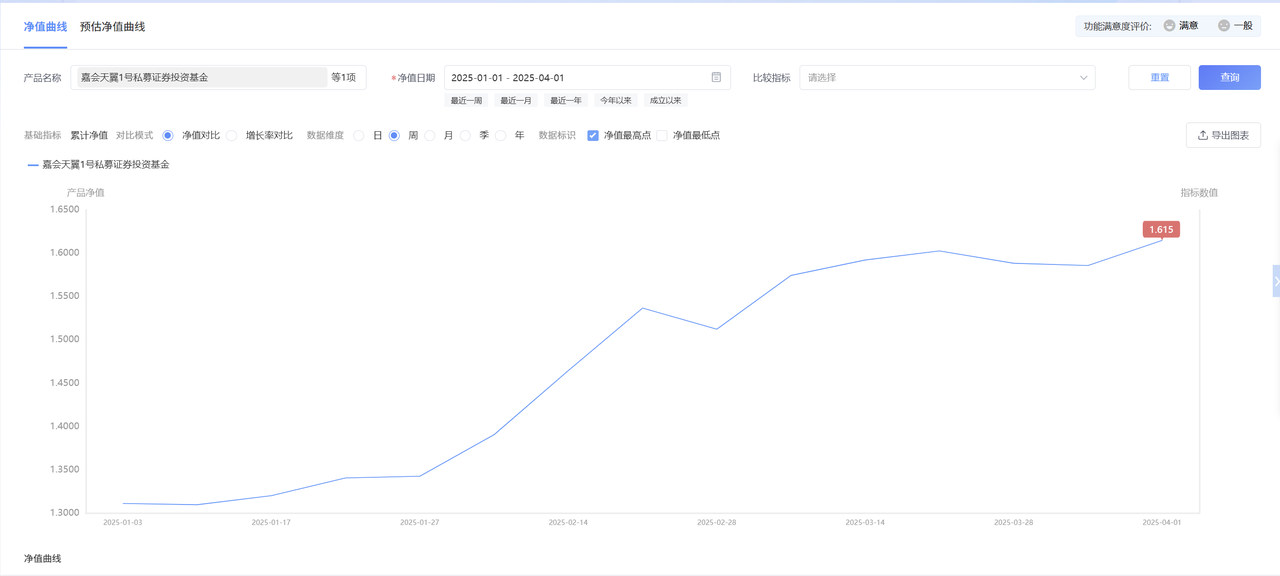
Task: Enable the 净值最低点 checkbox
Action: click(x=662, y=135)
